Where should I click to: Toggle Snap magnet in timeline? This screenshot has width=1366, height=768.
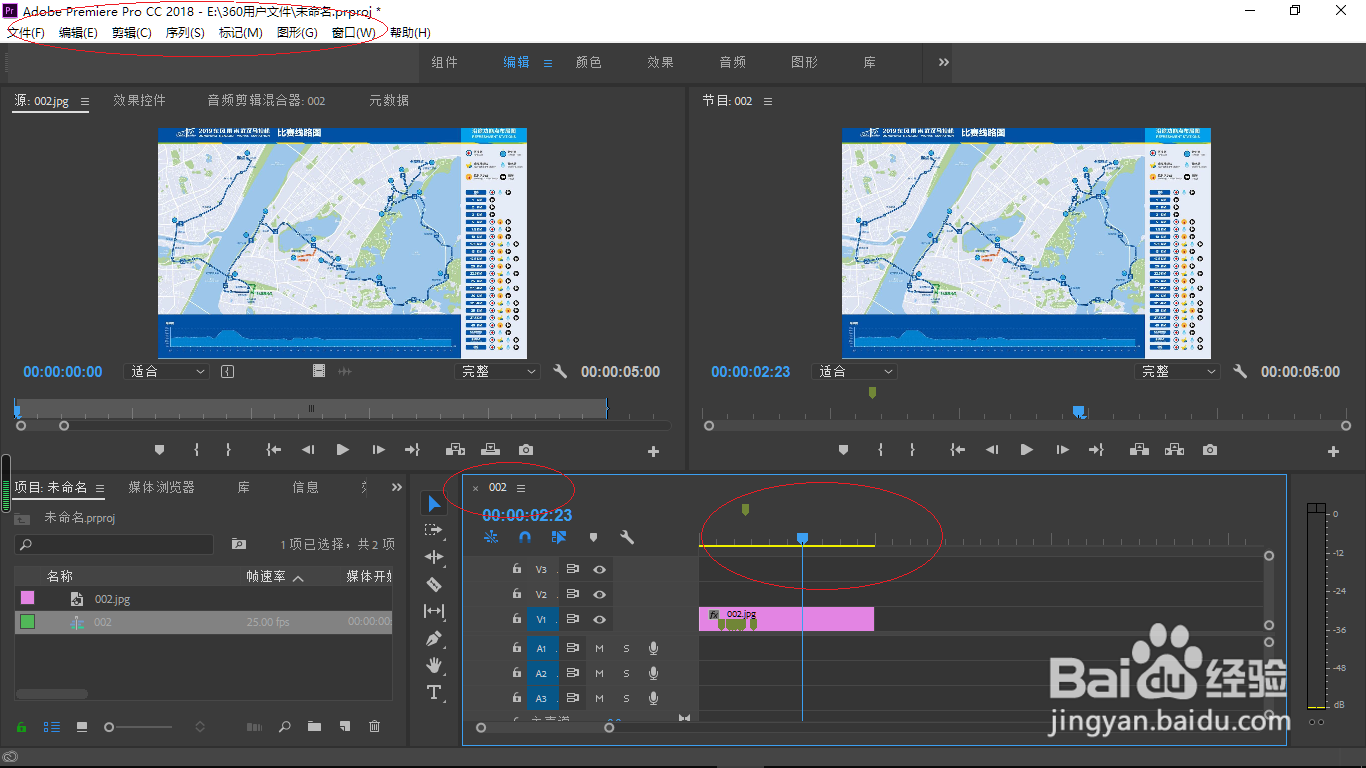pos(525,537)
